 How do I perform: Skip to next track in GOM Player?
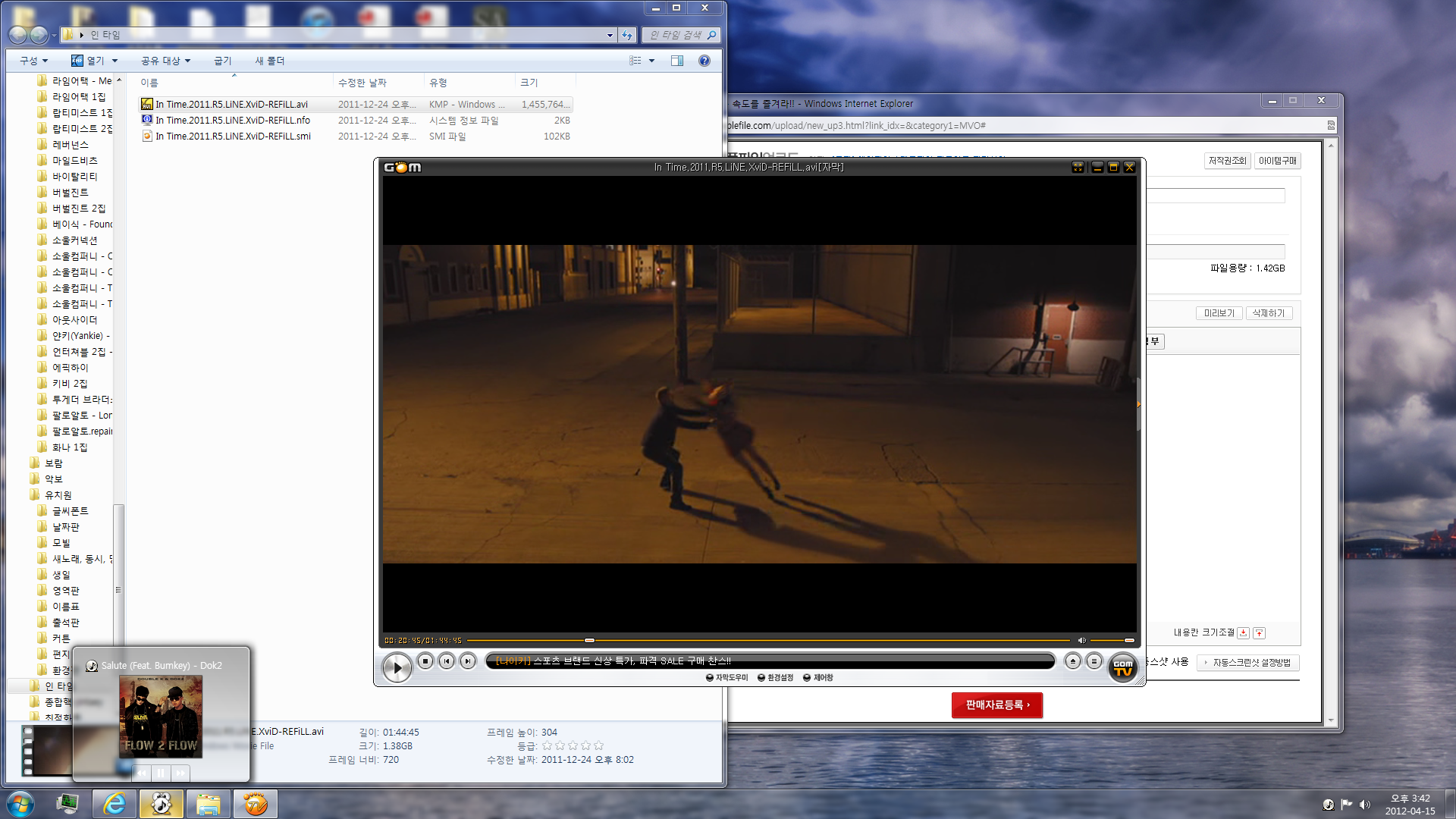(x=468, y=661)
